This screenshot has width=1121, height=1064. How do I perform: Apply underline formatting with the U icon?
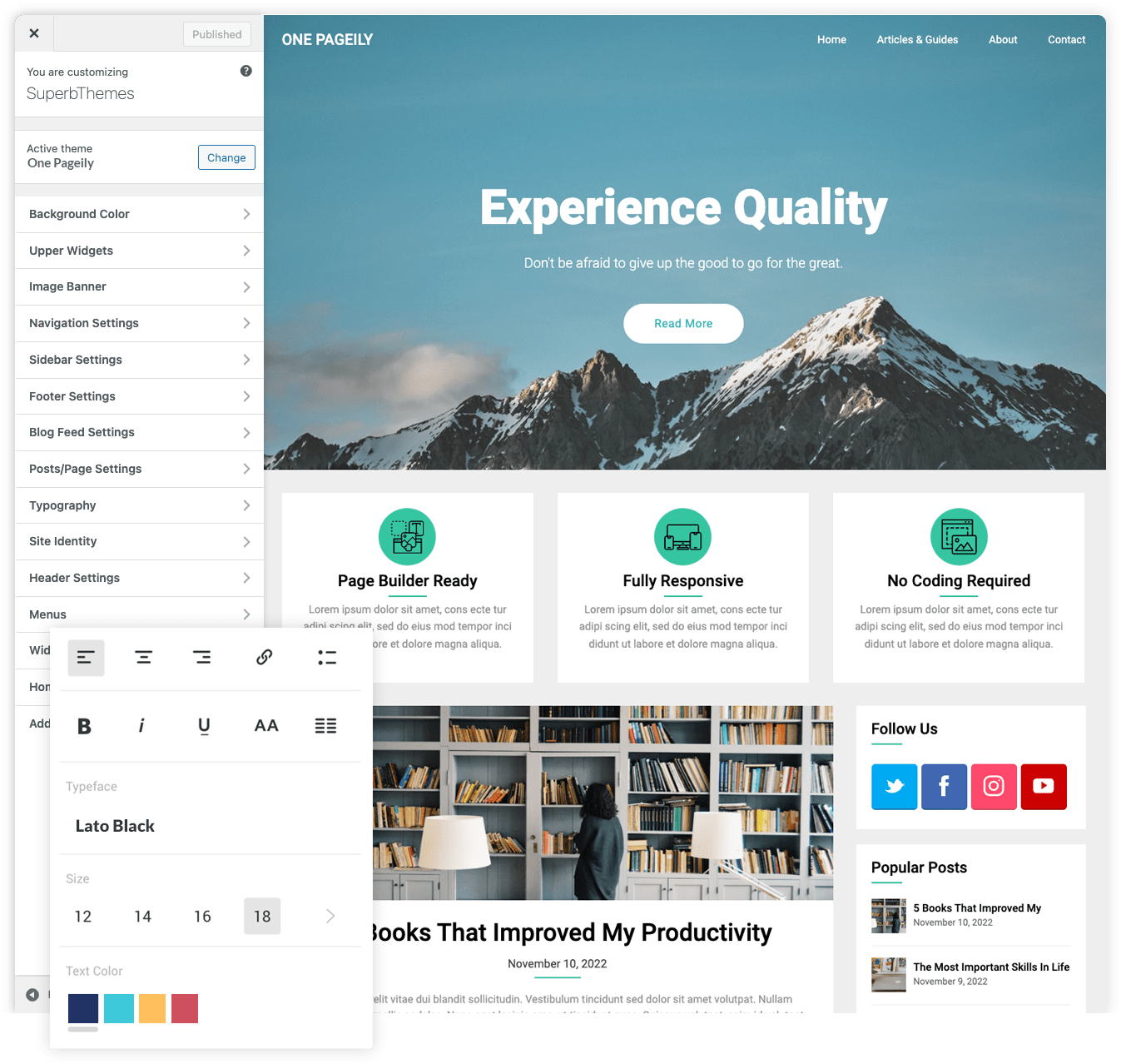click(204, 726)
